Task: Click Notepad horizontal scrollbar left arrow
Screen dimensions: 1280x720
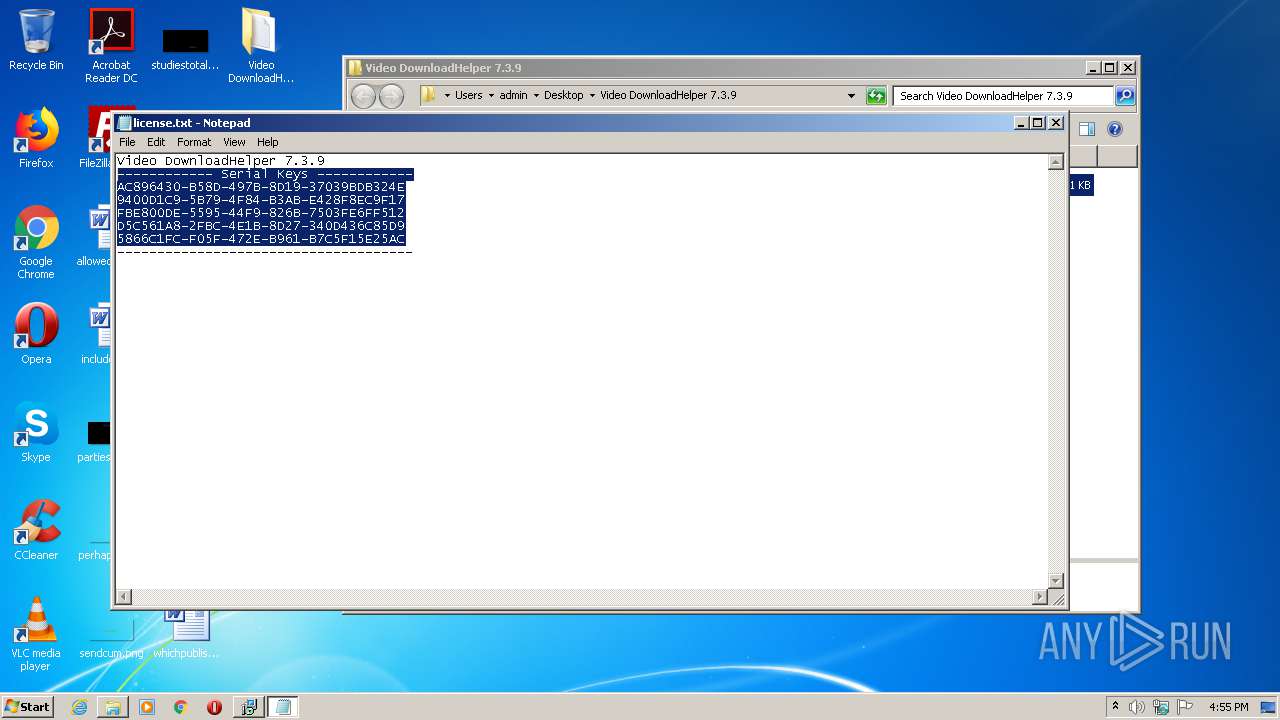Action: pos(124,597)
